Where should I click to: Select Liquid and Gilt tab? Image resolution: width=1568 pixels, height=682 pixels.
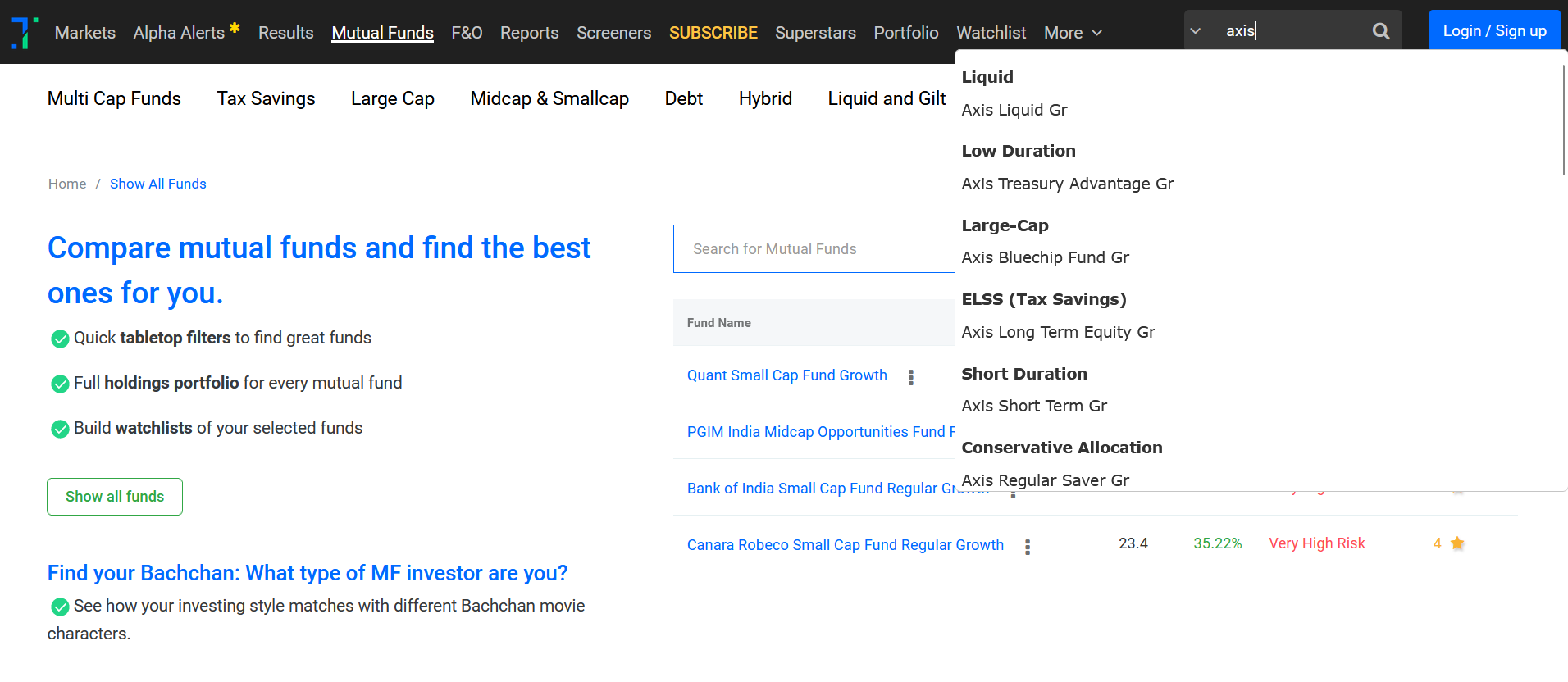point(887,98)
